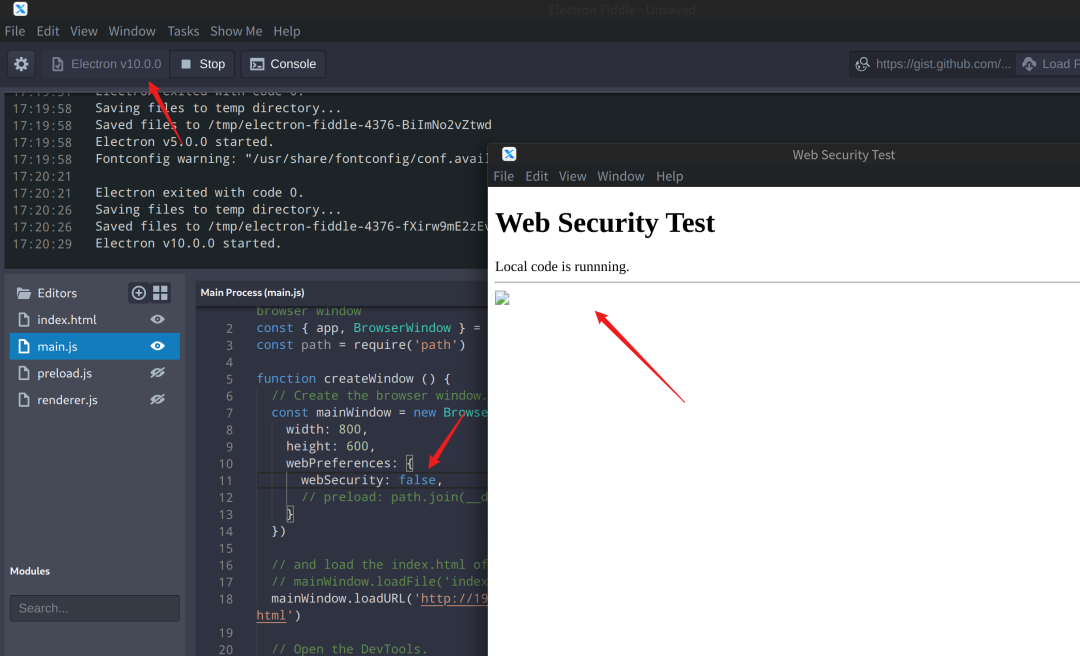Viewport: 1080px width, 656px height.
Task: Click the webSecurity: false code line
Action: 371,480
